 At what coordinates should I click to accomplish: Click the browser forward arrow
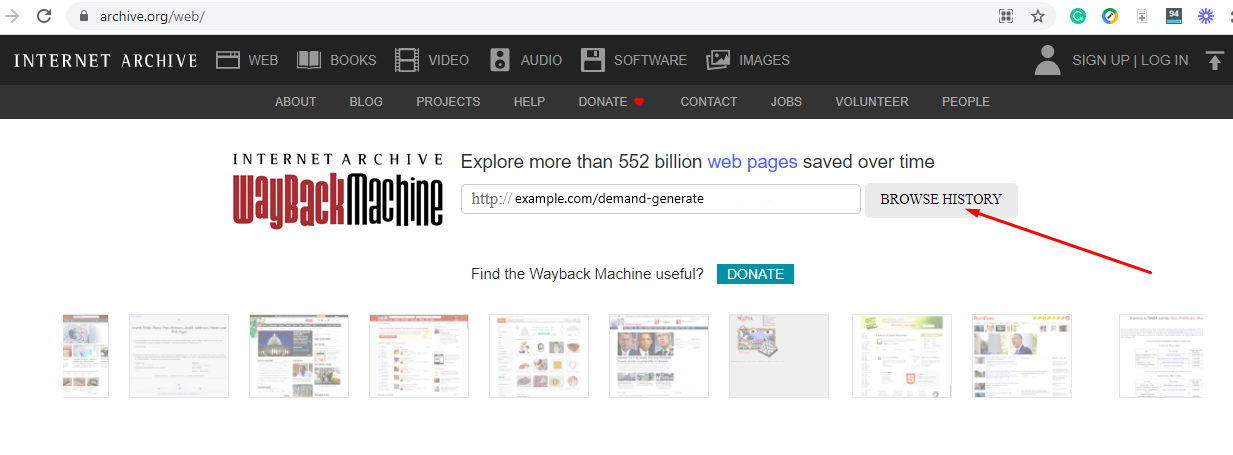coord(13,16)
